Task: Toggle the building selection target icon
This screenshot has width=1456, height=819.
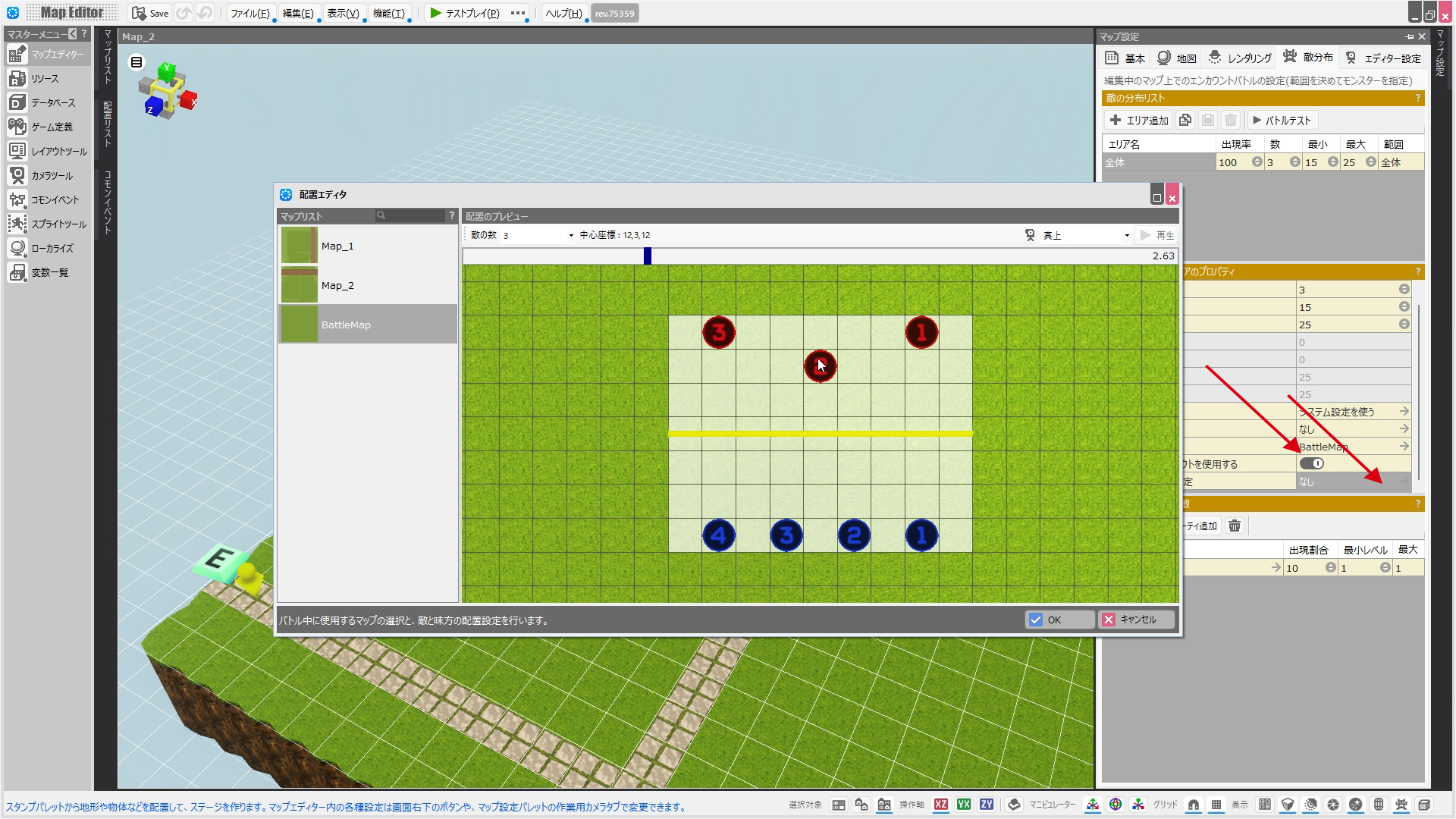Action: click(884, 805)
